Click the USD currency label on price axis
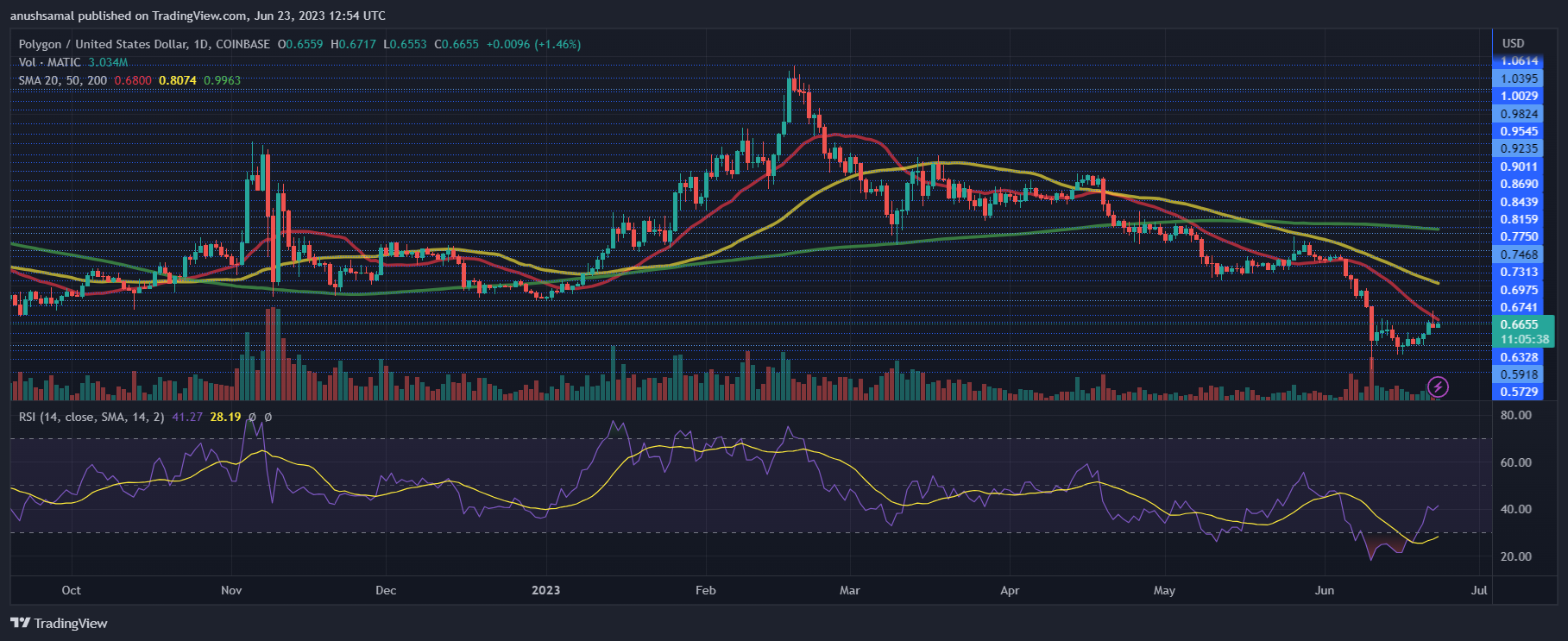1568x641 pixels. pos(1513,43)
